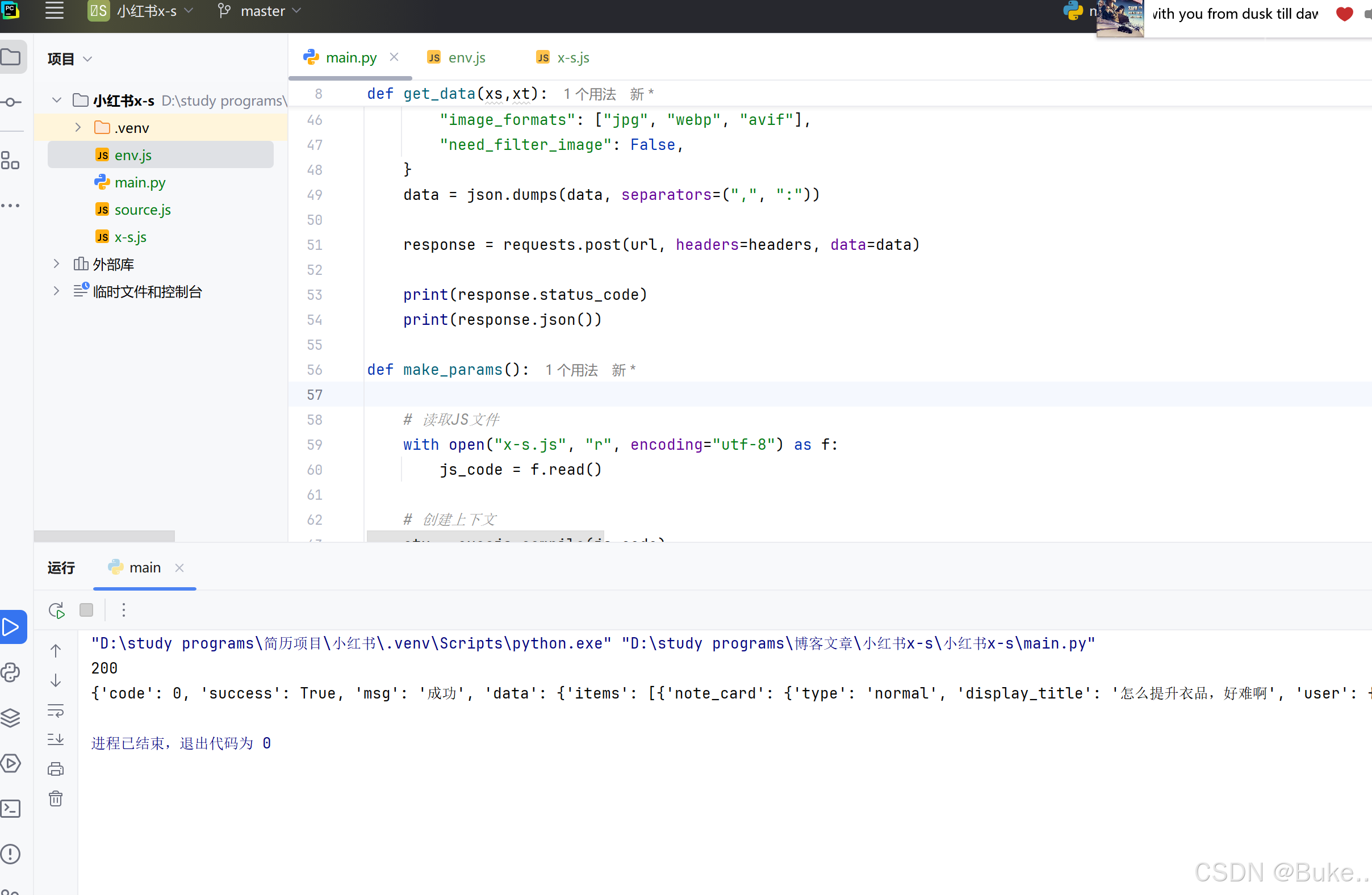Expand the 外部库 tree node

tap(55, 264)
